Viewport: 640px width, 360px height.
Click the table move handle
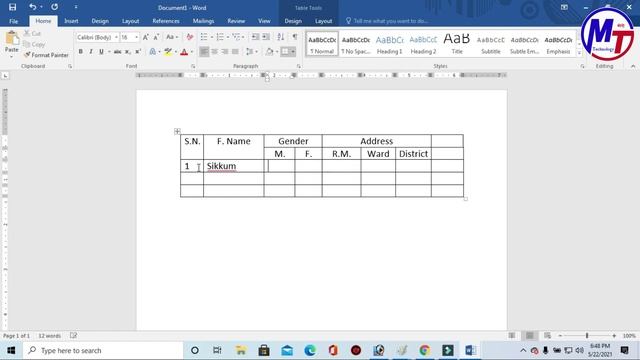coord(177,131)
